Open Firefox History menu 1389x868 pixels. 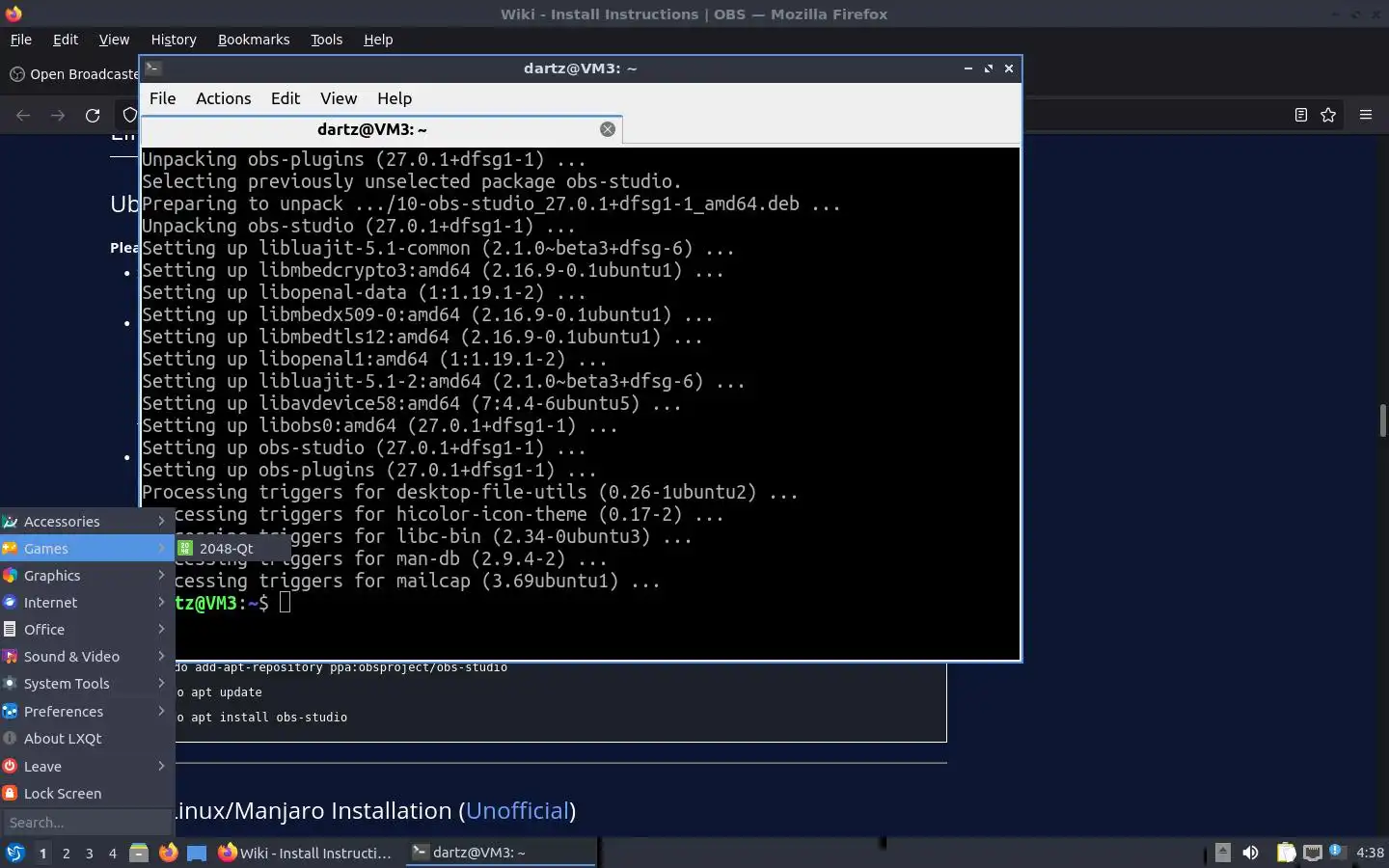pos(174,40)
